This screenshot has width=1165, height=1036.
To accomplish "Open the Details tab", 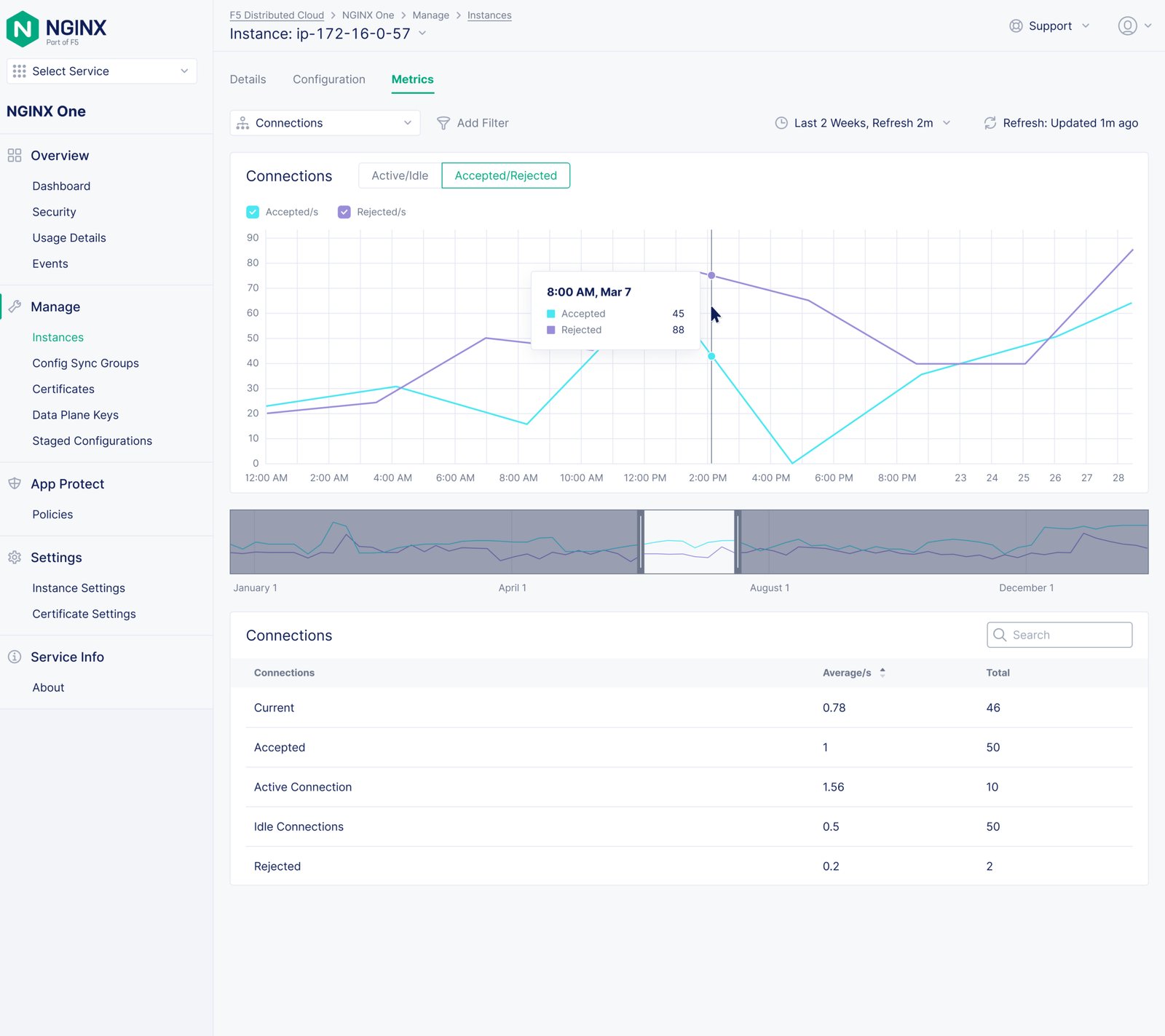I will click(x=248, y=79).
